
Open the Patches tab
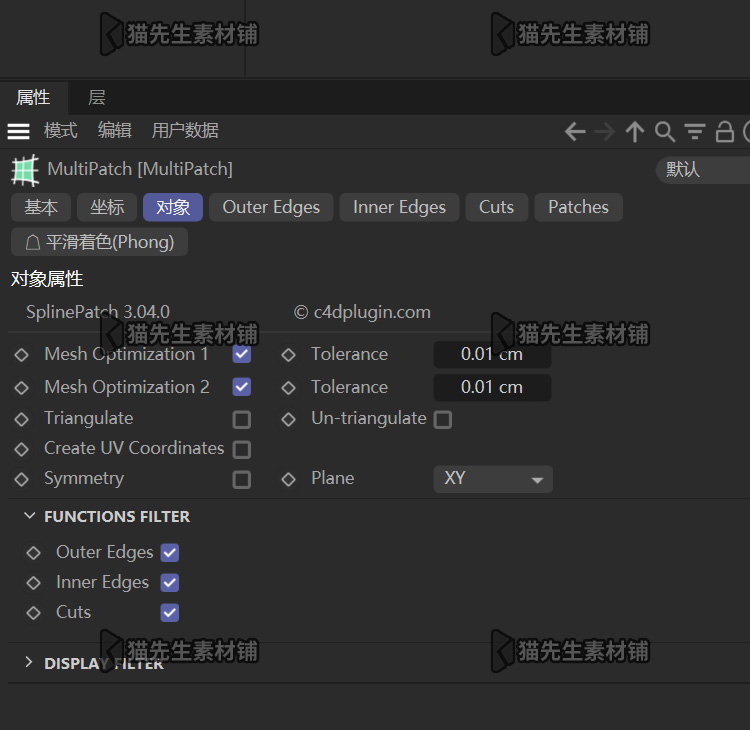pyautogui.click(x=578, y=207)
